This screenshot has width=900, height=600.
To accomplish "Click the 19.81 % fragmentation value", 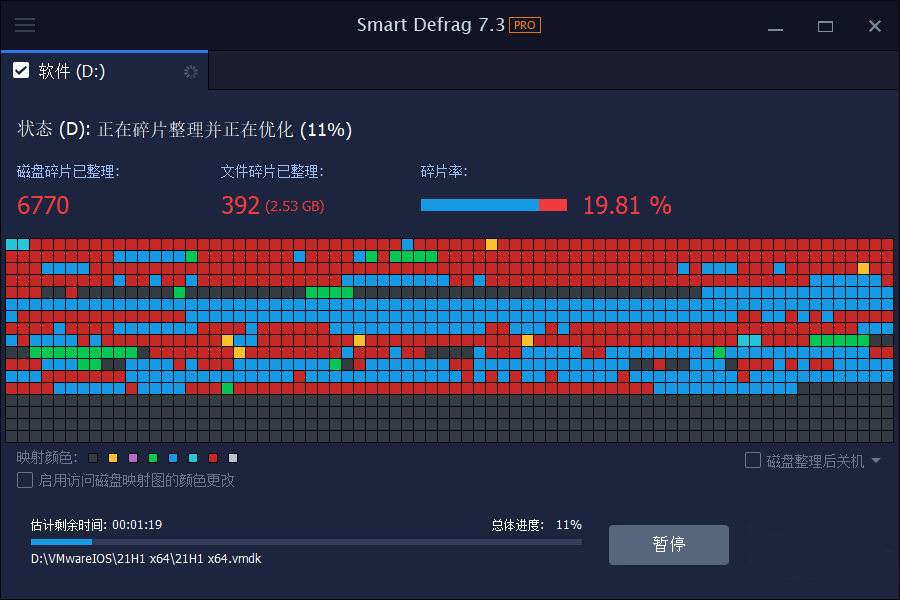I will [627, 206].
